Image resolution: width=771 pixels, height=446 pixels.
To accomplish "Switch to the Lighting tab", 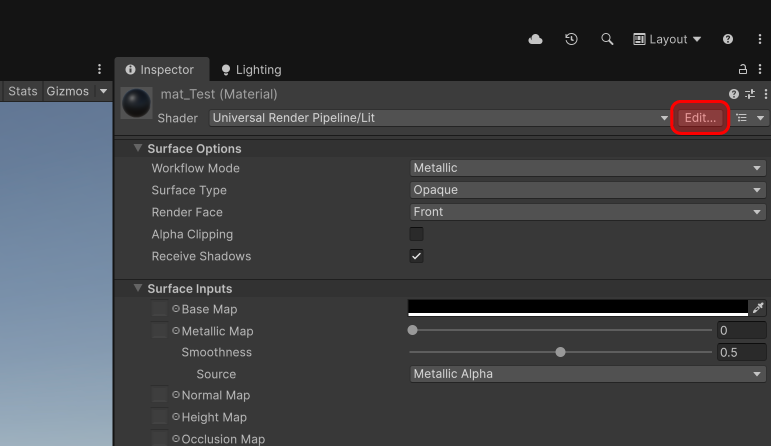I will click(251, 69).
